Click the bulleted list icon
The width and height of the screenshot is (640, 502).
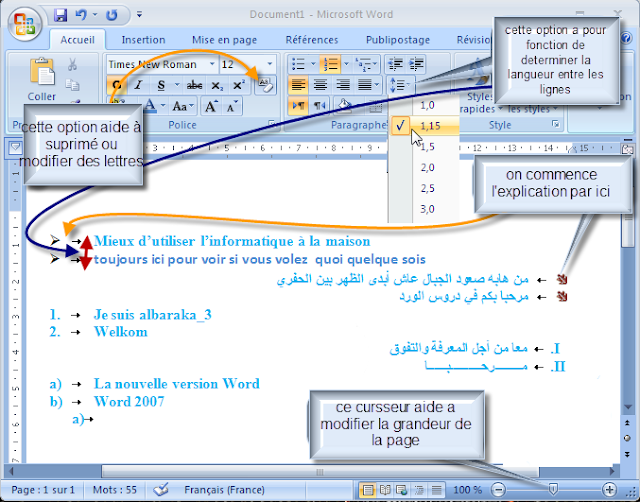[298, 64]
